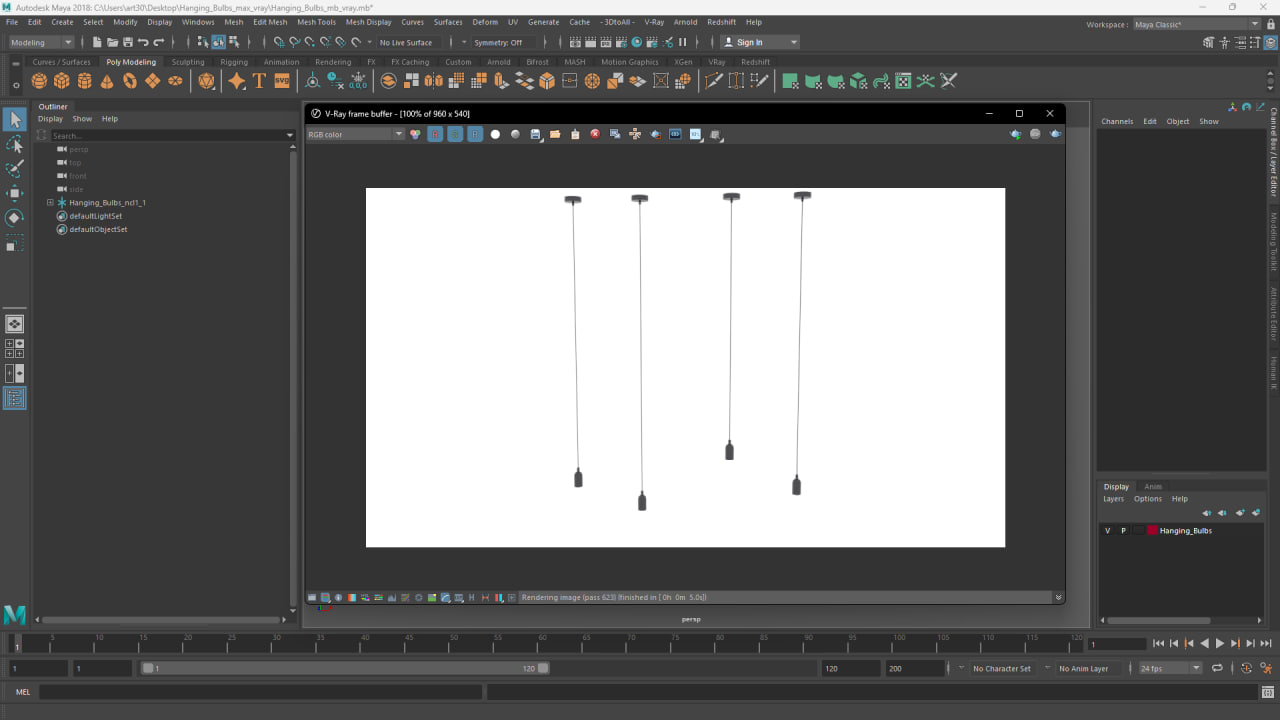Open the load image folder icon in VFB

[x=555, y=134]
